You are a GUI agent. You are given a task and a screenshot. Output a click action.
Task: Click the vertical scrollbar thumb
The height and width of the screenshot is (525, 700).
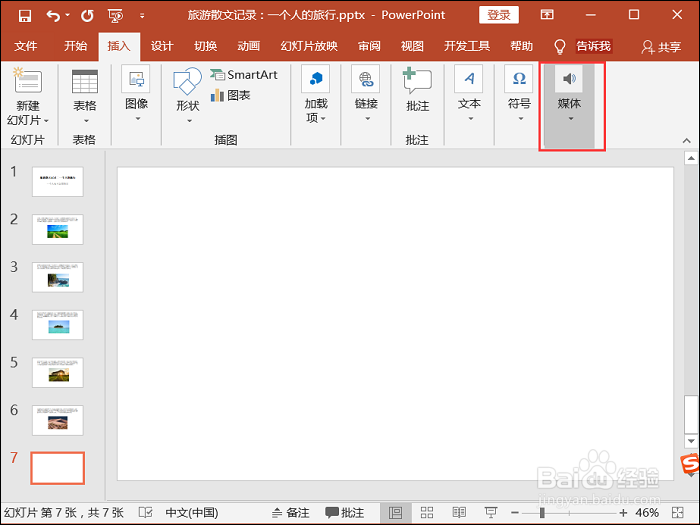pyautogui.click(x=691, y=414)
